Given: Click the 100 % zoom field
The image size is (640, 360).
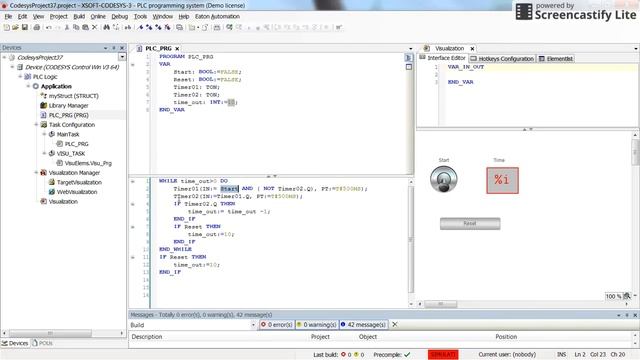Looking at the screenshot, I should (x=613, y=296).
